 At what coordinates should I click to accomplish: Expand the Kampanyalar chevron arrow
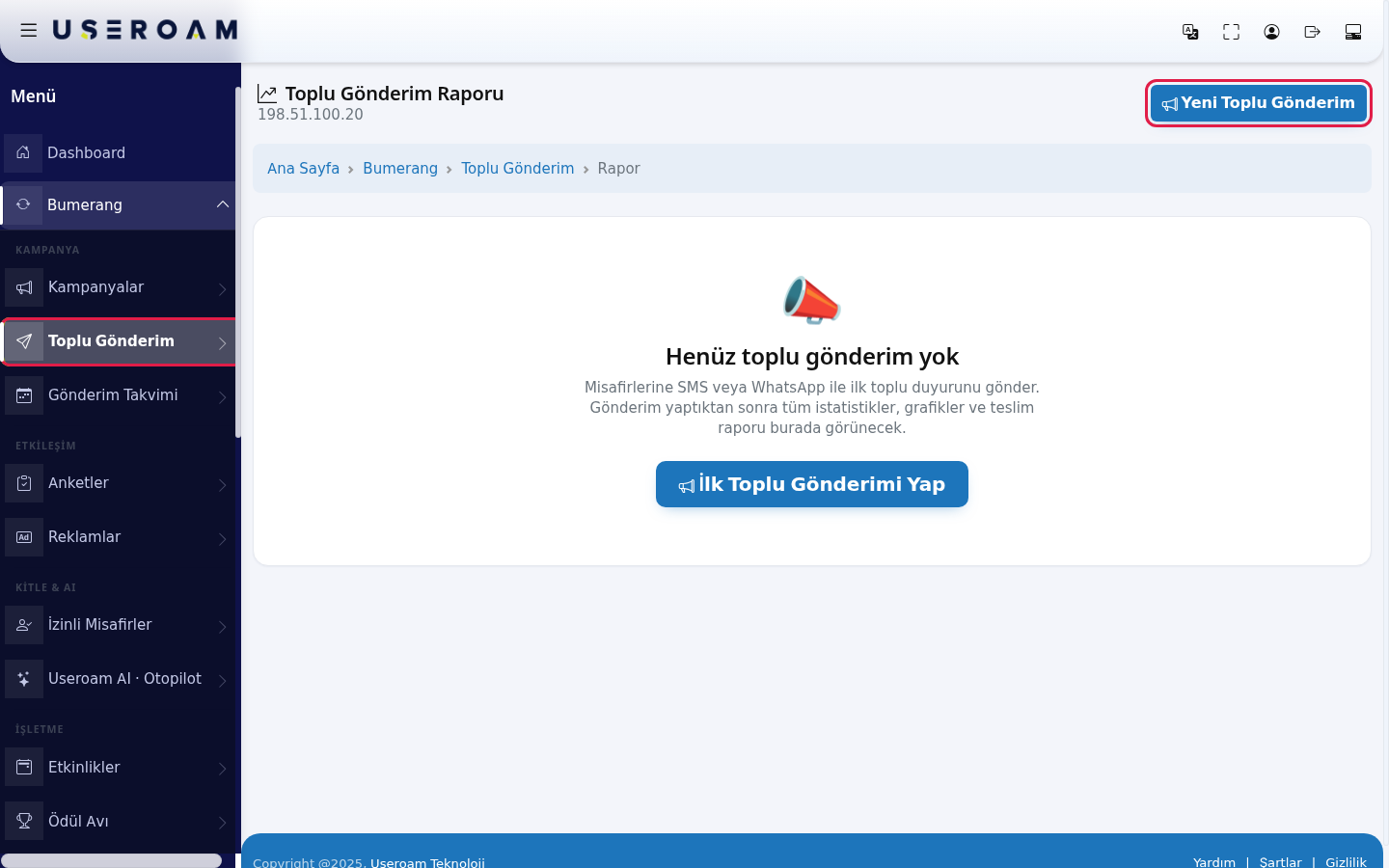tap(223, 288)
